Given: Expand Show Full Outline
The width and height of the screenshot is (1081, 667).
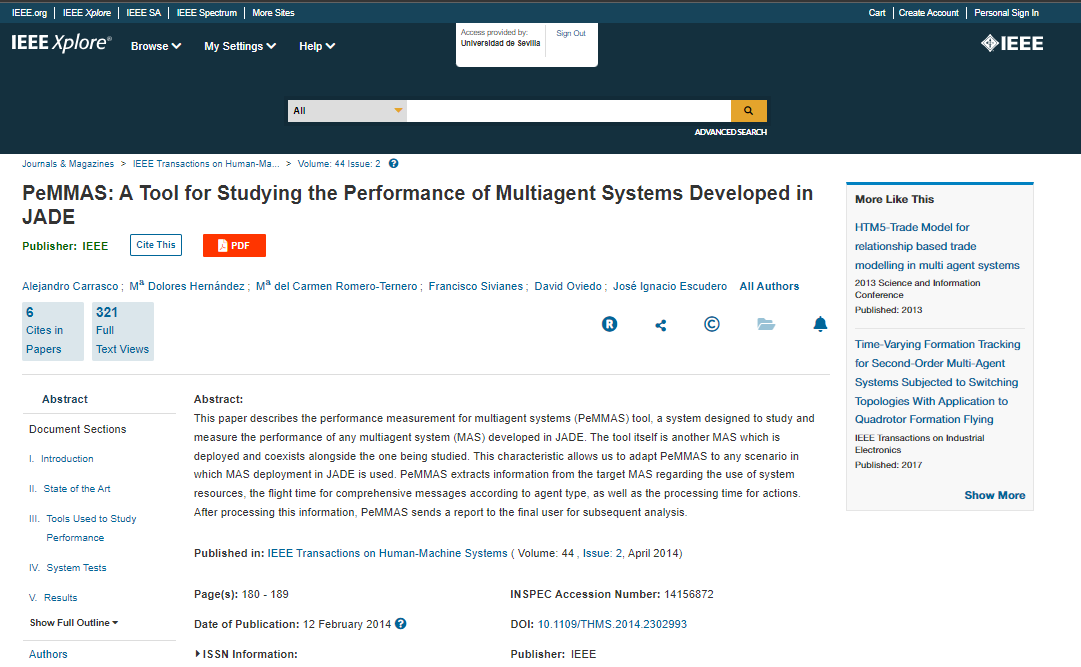Looking at the screenshot, I should pos(74,623).
